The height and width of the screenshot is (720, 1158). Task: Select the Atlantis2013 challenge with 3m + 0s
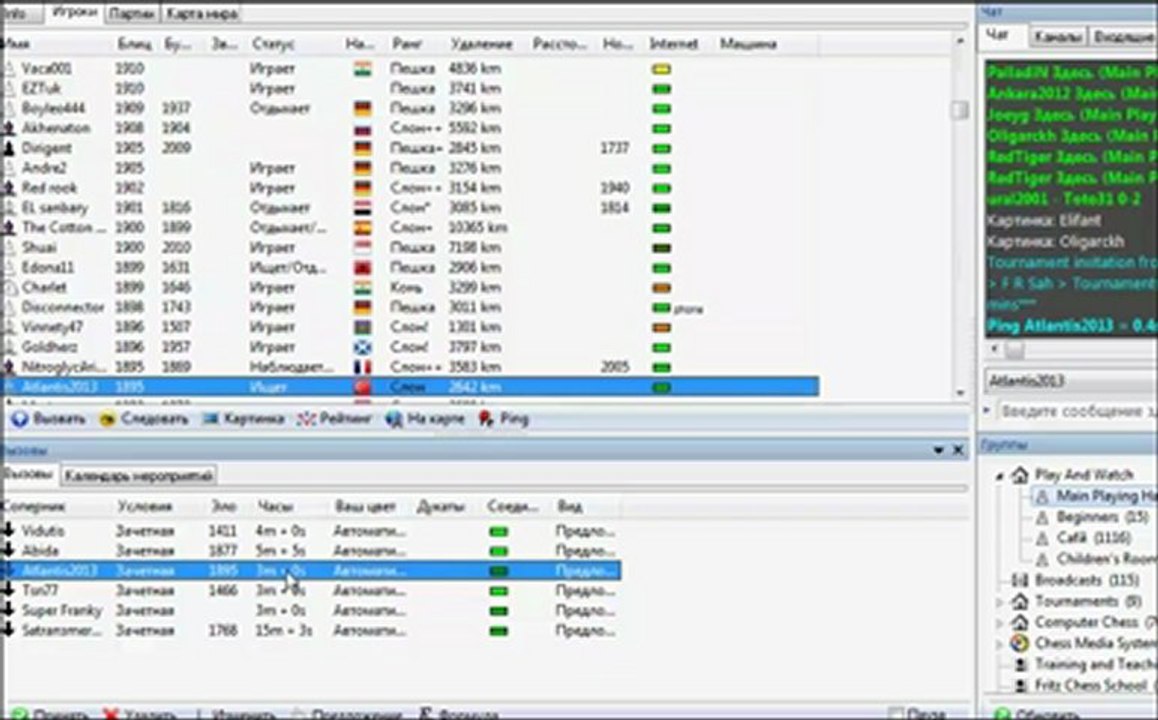coord(310,570)
